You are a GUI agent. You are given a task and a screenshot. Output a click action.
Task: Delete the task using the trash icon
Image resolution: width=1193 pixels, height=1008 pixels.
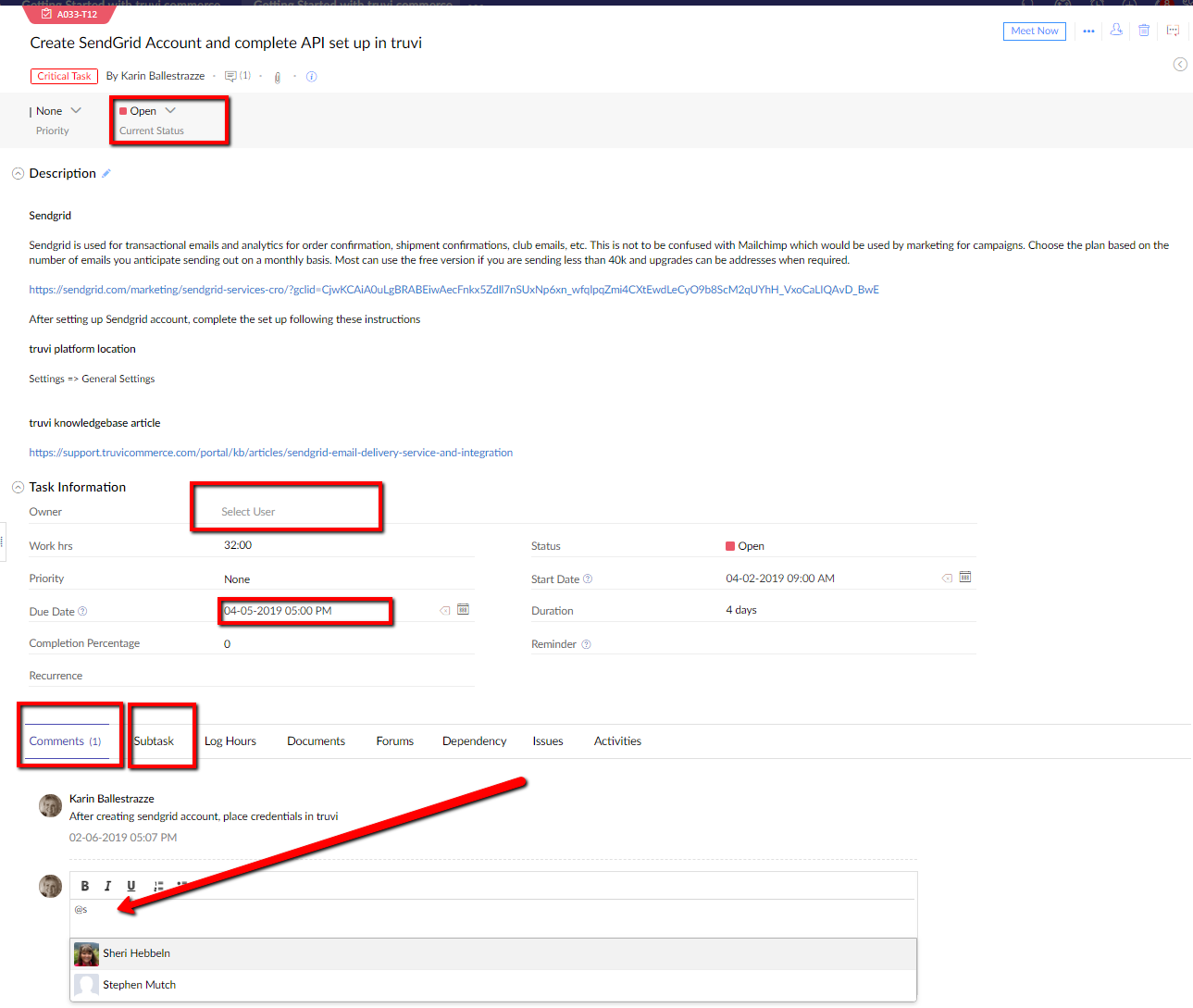pos(1144,31)
